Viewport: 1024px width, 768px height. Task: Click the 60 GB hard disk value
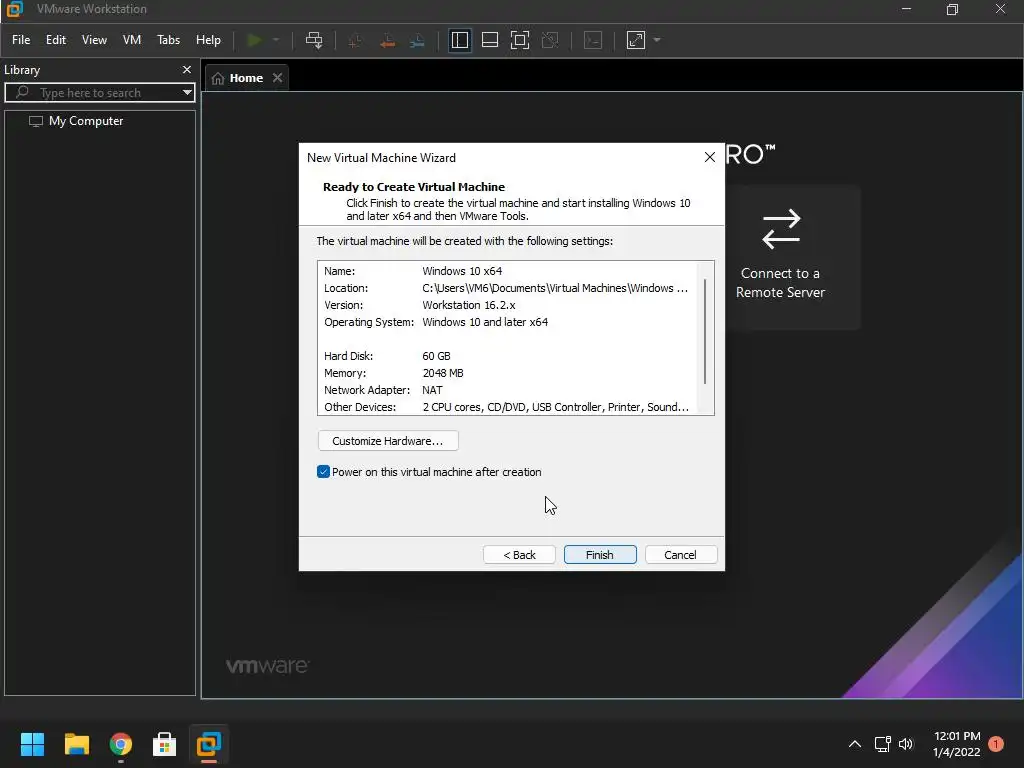[x=436, y=356]
